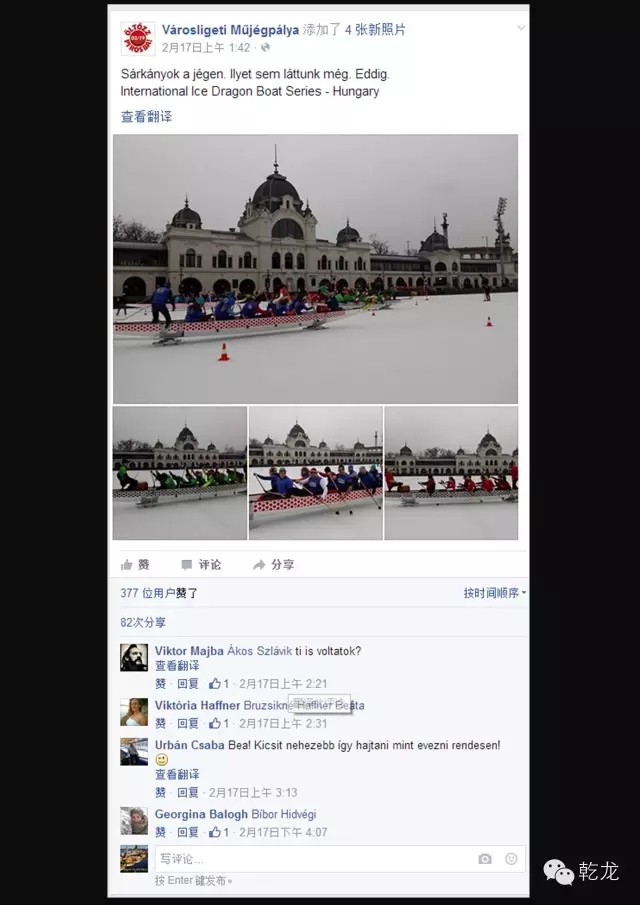The height and width of the screenshot is (905, 640).
Task: Open the 按时间顺序 sort dropdown
Action: click(495, 593)
